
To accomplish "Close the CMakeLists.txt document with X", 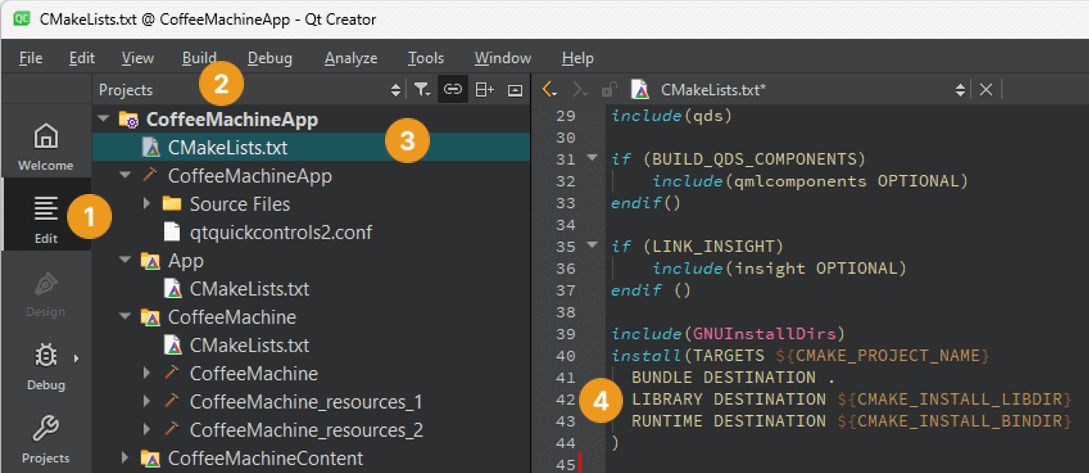I will point(986,90).
